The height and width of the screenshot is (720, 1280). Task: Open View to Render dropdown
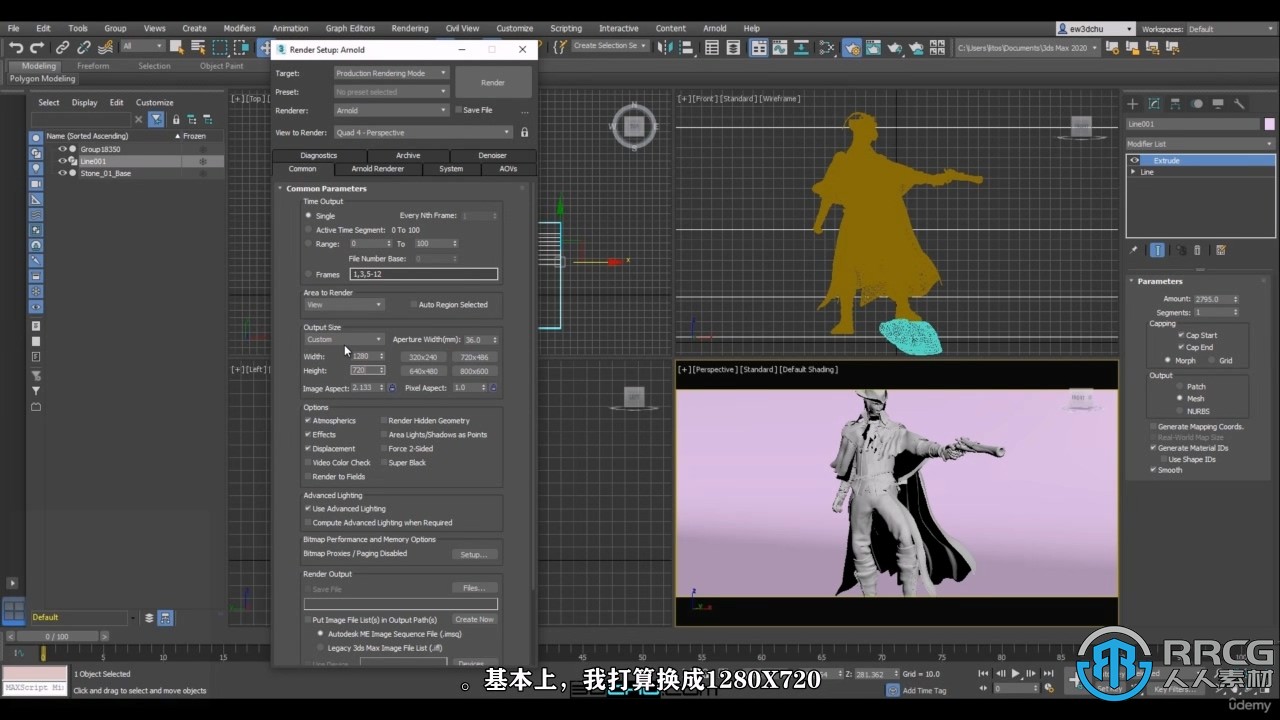pyautogui.click(x=423, y=132)
